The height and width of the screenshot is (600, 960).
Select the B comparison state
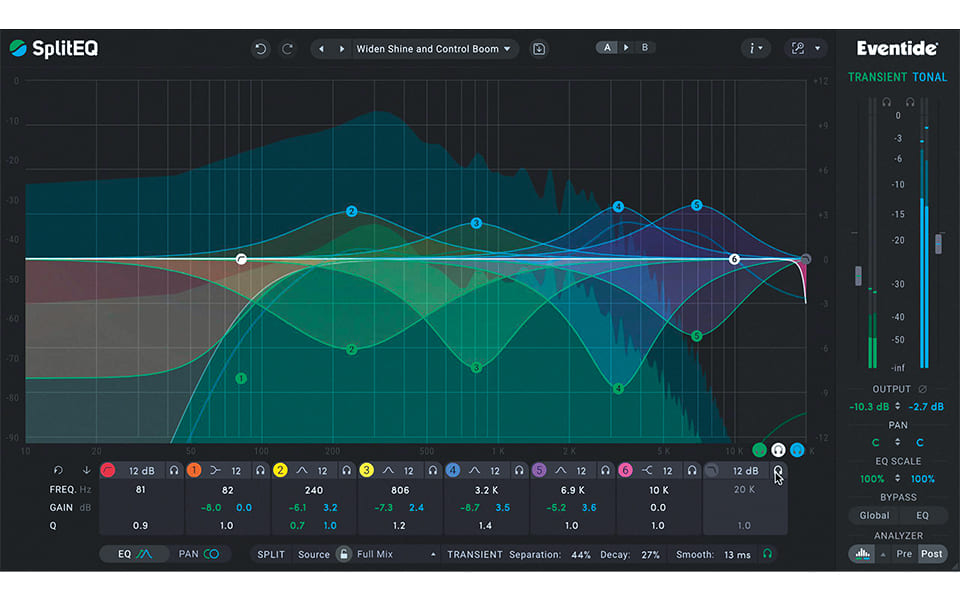pos(644,47)
